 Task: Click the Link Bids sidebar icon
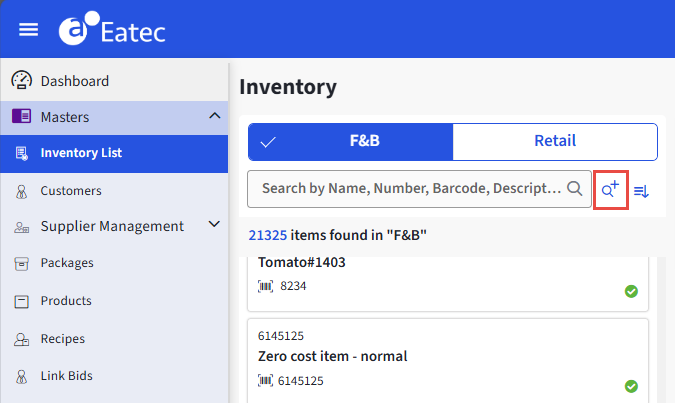21,377
